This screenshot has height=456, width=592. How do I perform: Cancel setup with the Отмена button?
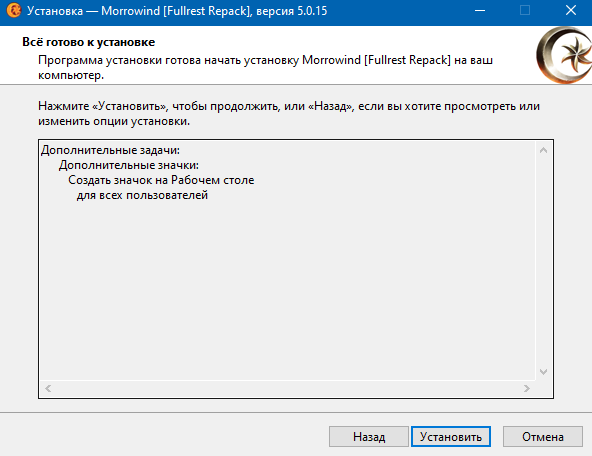tap(543, 436)
